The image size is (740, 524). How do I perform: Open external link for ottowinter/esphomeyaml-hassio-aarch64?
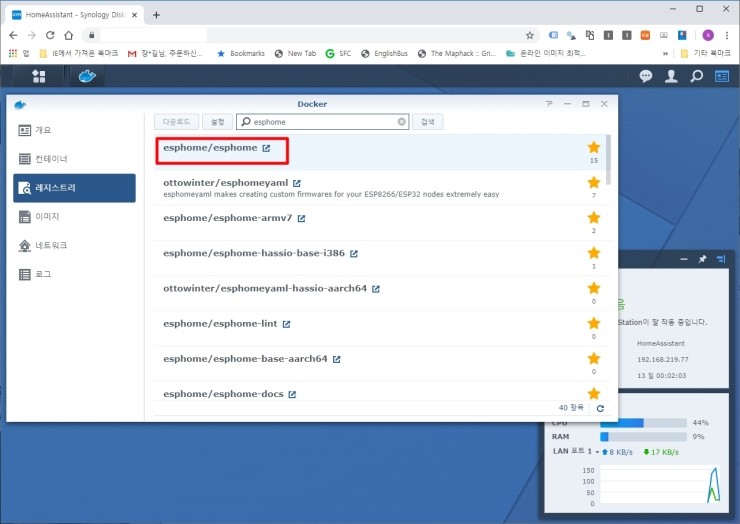376,289
